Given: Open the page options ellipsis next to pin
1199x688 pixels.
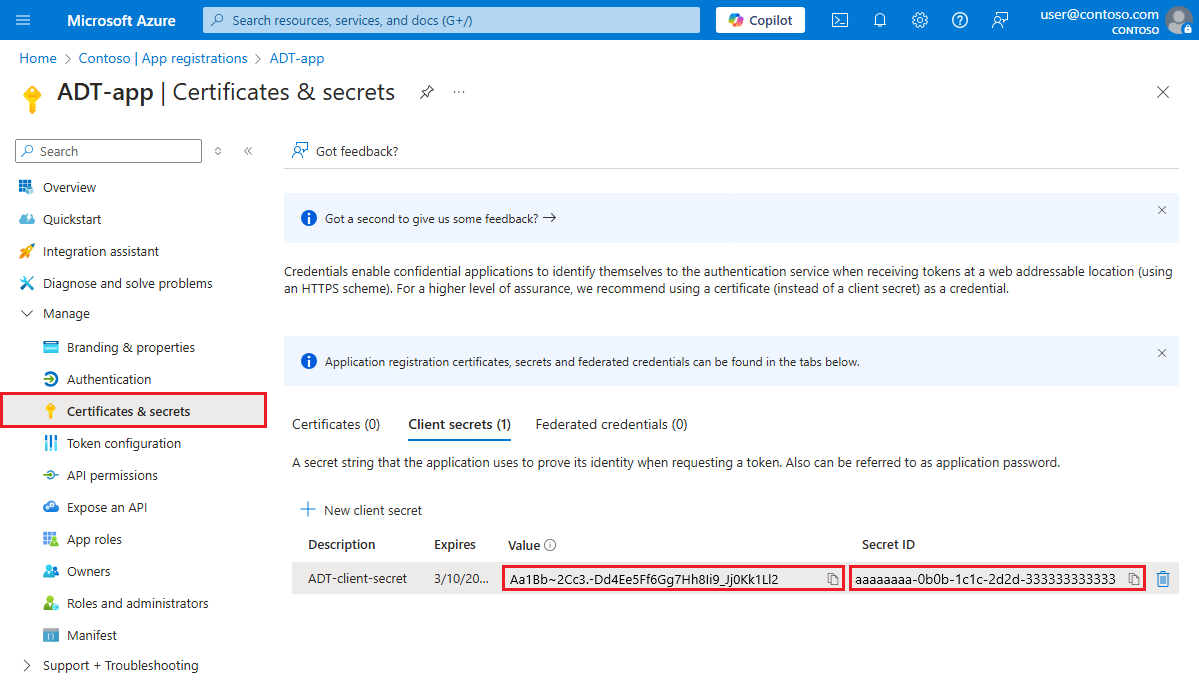Looking at the screenshot, I should click(x=458, y=92).
